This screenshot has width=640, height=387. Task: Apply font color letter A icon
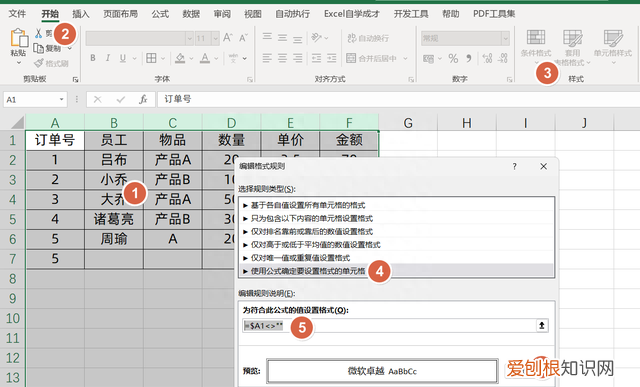coord(205,58)
